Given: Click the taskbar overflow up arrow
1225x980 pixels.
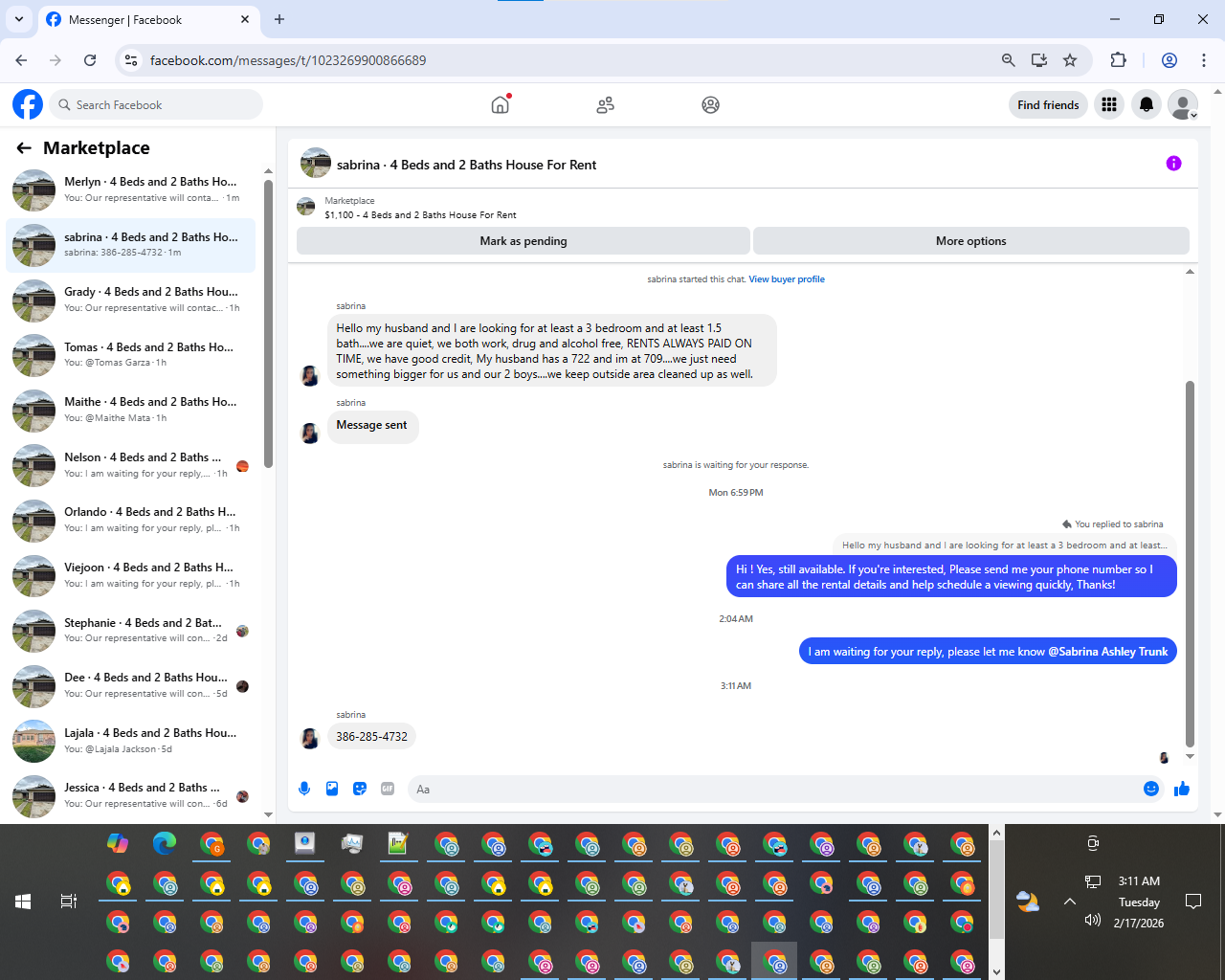Looking at the screenshot, I should pyautogui.click(x=996, y=833).
